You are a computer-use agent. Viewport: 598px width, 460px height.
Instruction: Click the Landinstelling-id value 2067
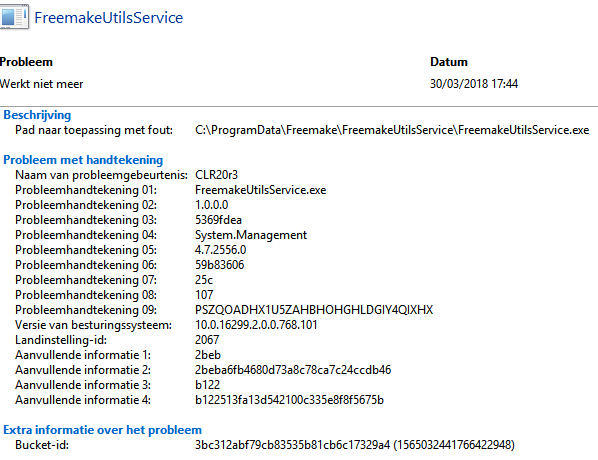[x=207, y=340]
